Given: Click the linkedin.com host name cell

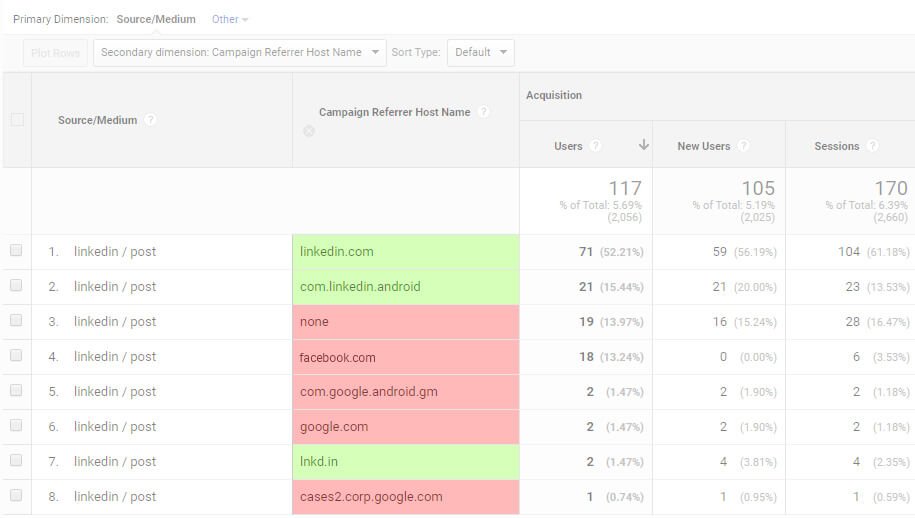Looking at the screenshot, I should pyautogui.click(x=406, y=252).
